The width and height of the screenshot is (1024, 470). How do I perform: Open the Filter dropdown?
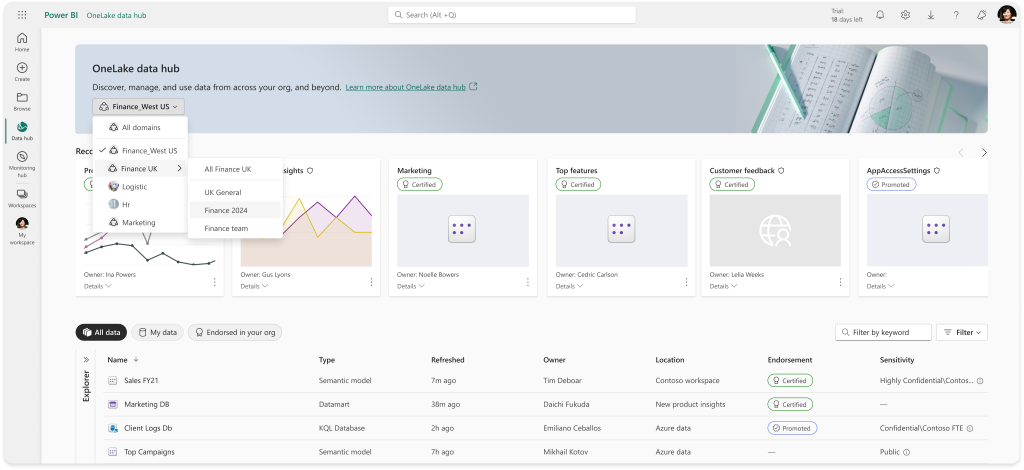(x=962, y=332)
